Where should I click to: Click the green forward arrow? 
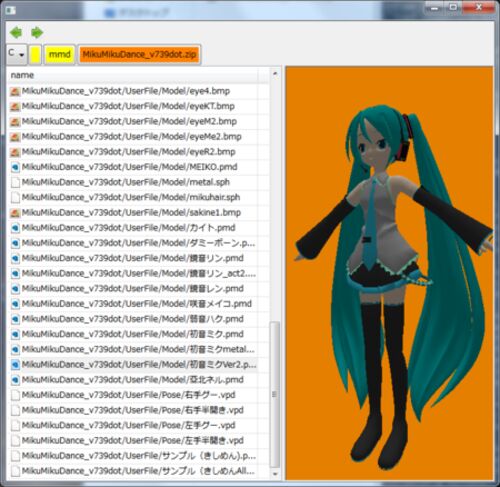[x=37, y=32]
